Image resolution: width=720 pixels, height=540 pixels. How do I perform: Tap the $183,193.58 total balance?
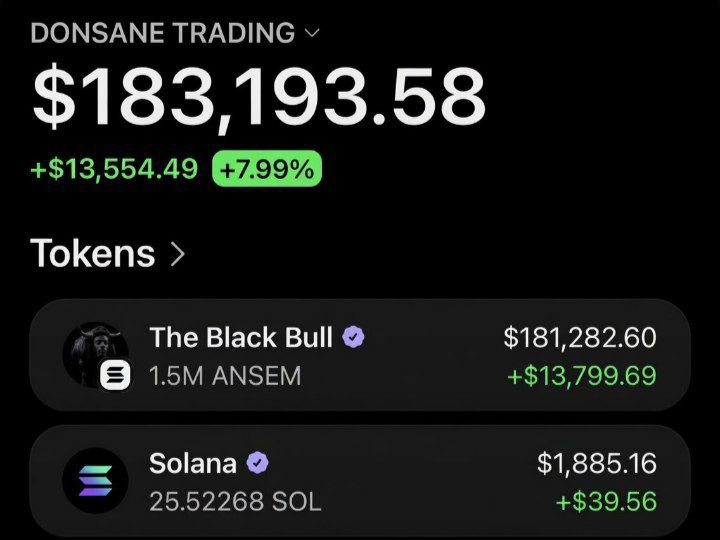point(259,96)
